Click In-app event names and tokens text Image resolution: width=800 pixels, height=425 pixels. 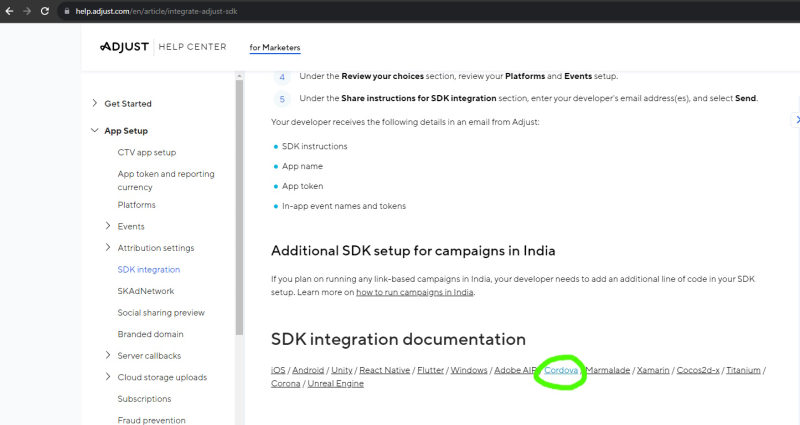[344, 206]
